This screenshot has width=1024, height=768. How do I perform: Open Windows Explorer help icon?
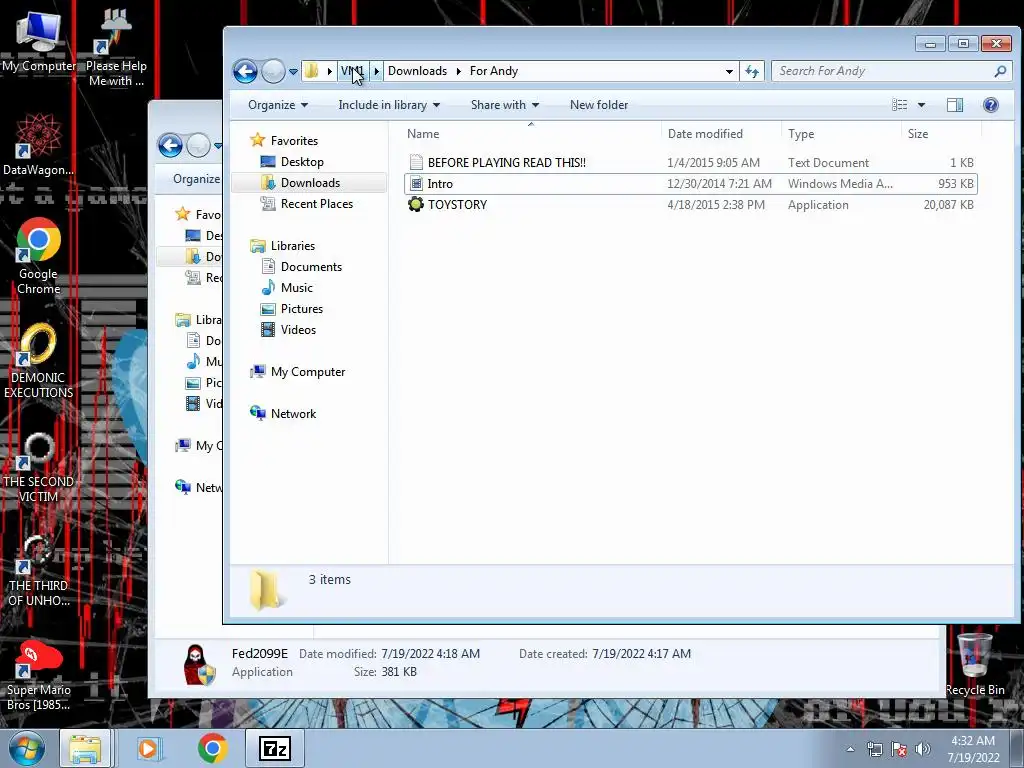click(x=991, y=104)
